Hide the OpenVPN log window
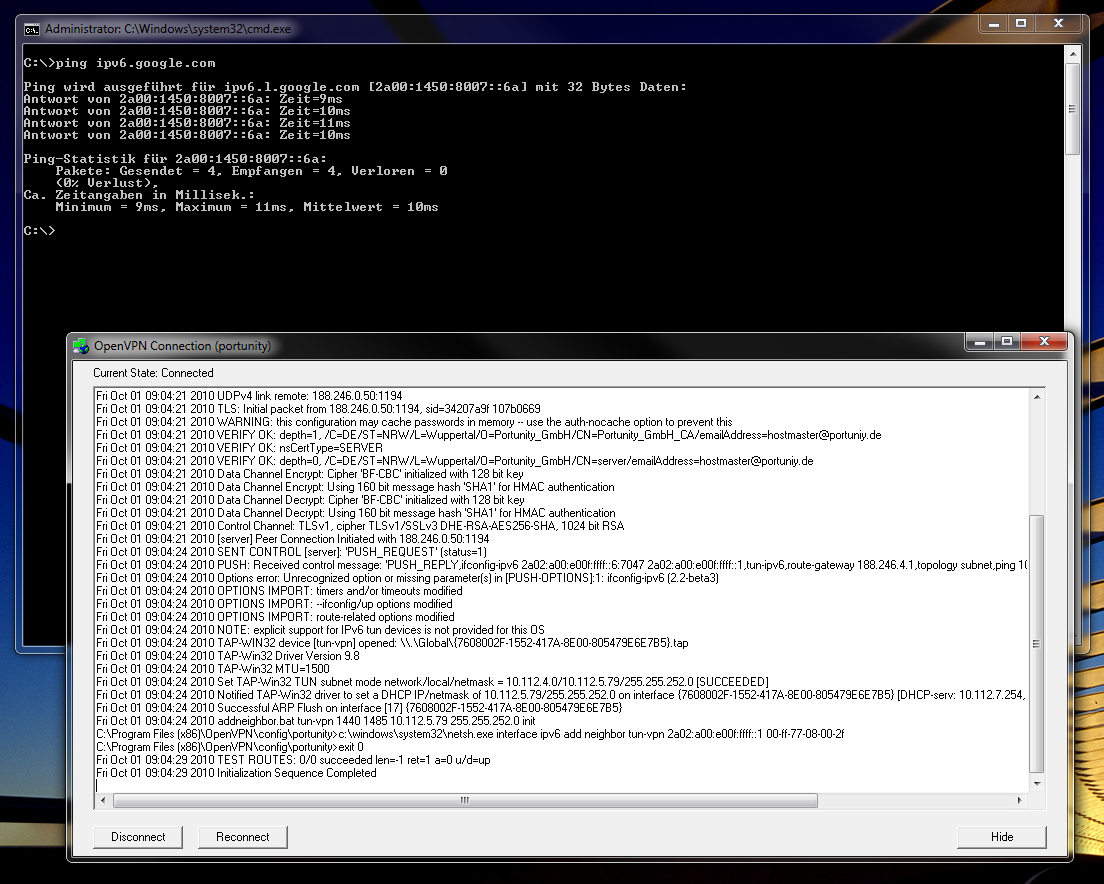This screenshot has height=884, width=1104. point(1001,837)
